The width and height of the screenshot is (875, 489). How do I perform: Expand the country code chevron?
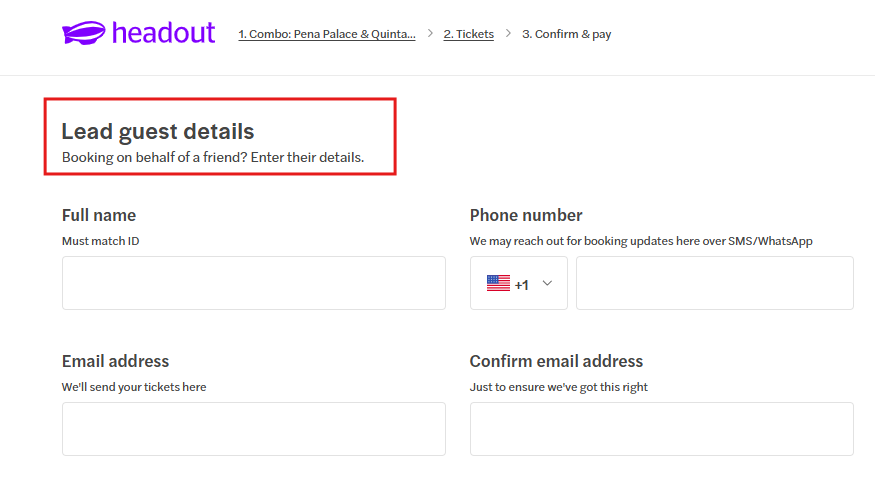(547, 283)
